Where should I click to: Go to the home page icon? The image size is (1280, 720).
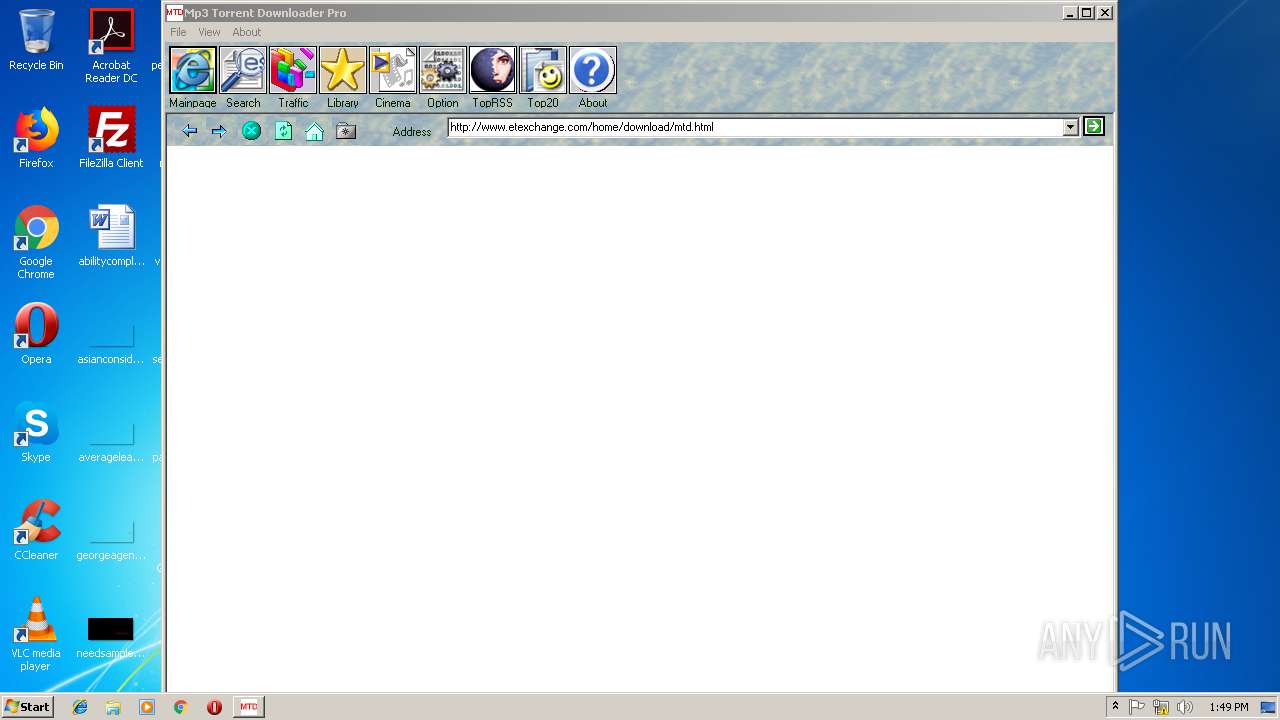[314, 131]
